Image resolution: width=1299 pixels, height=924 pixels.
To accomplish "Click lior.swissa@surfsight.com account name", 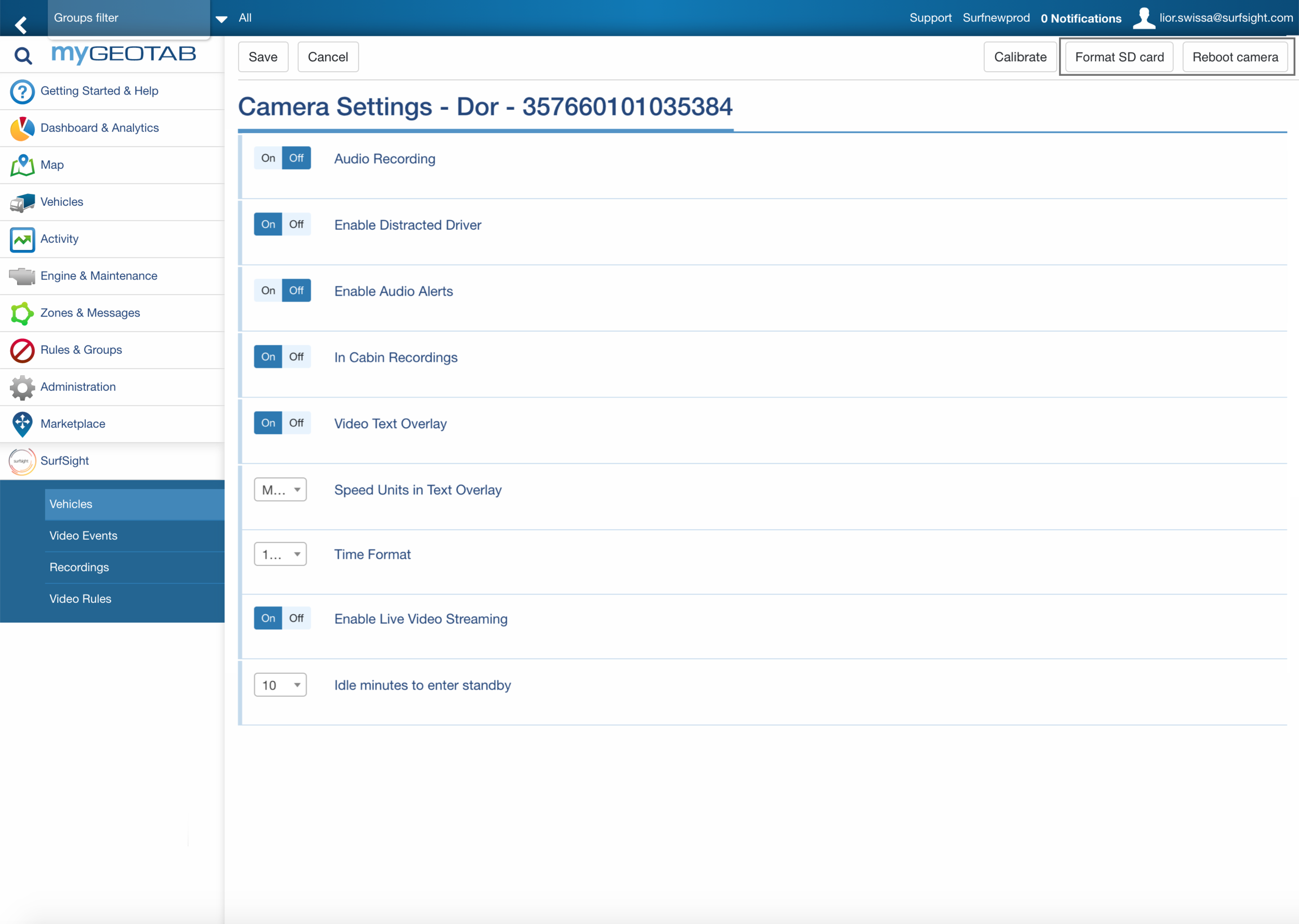I will point(1226,18).
